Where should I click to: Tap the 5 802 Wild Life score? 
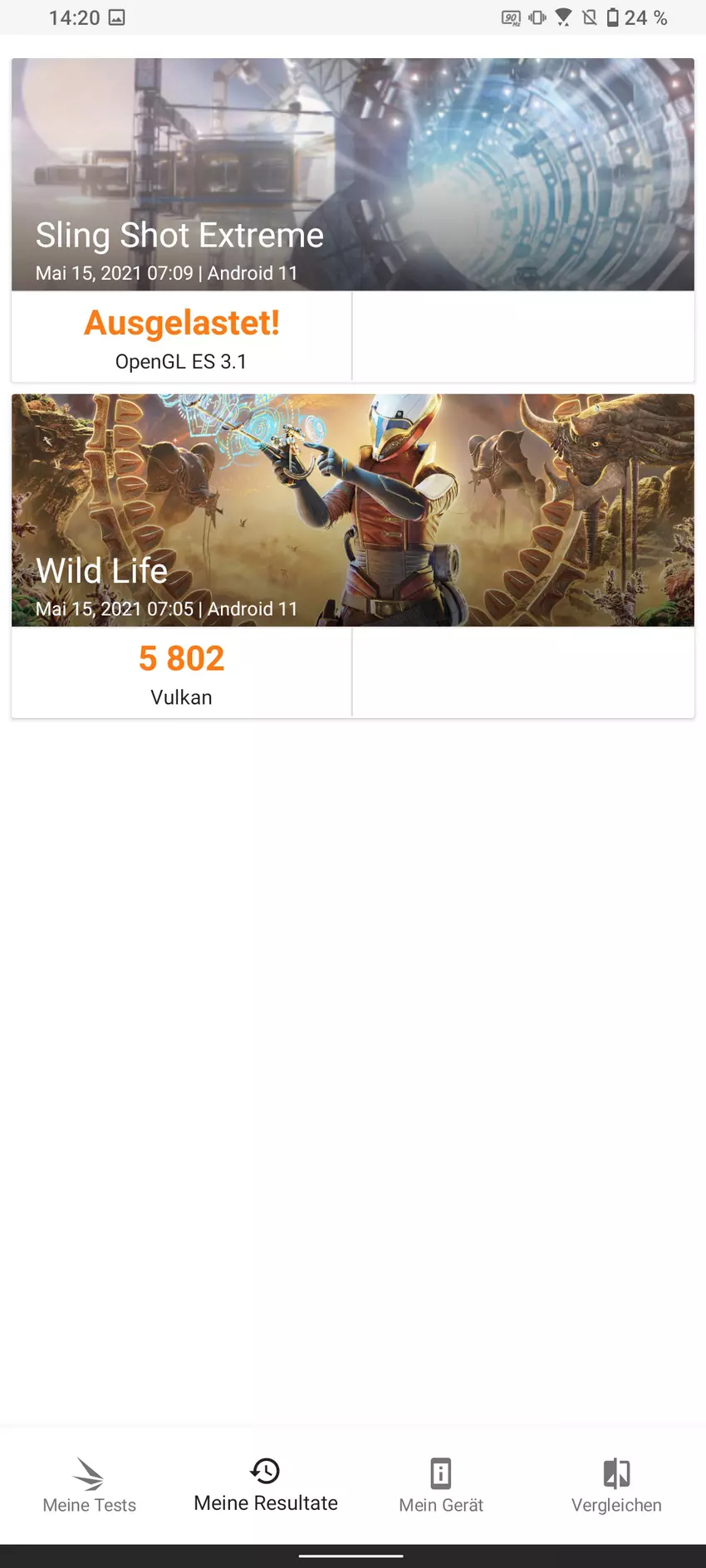pos(181,658)
